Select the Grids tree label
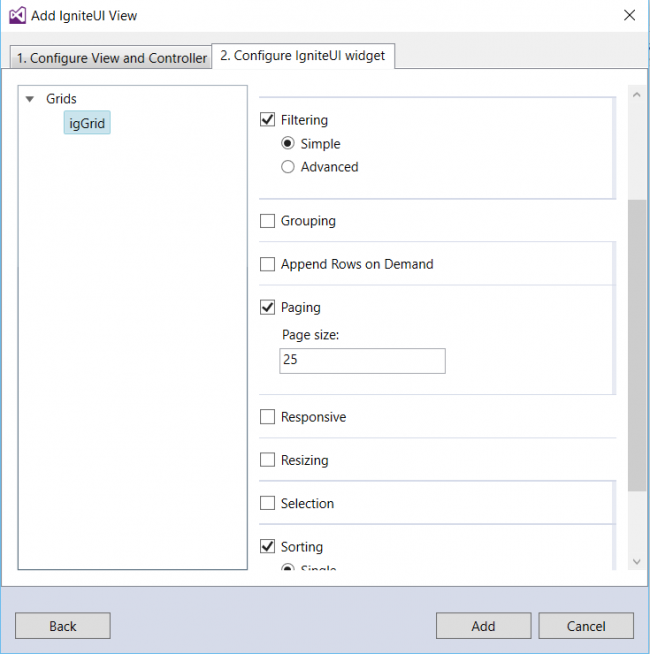This screenshot has height=654, width=650. coord(61,99)
